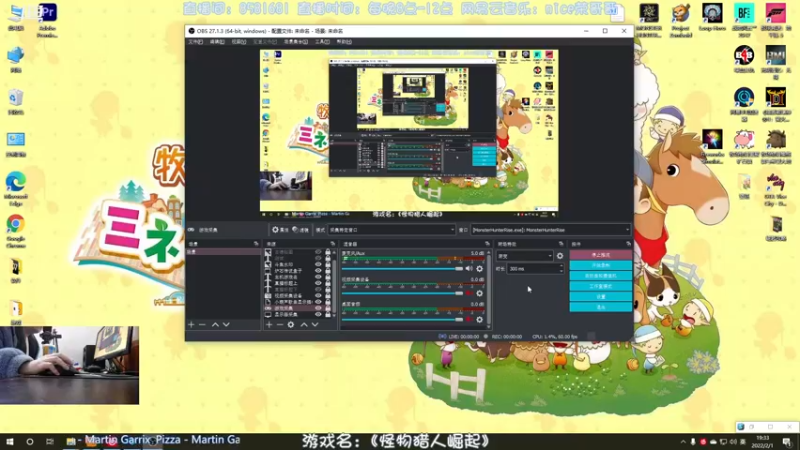Viewport: 800px width, 450px height.
Task: Mute the Mic/Aux speaker icon
Action: click(469, 269)
